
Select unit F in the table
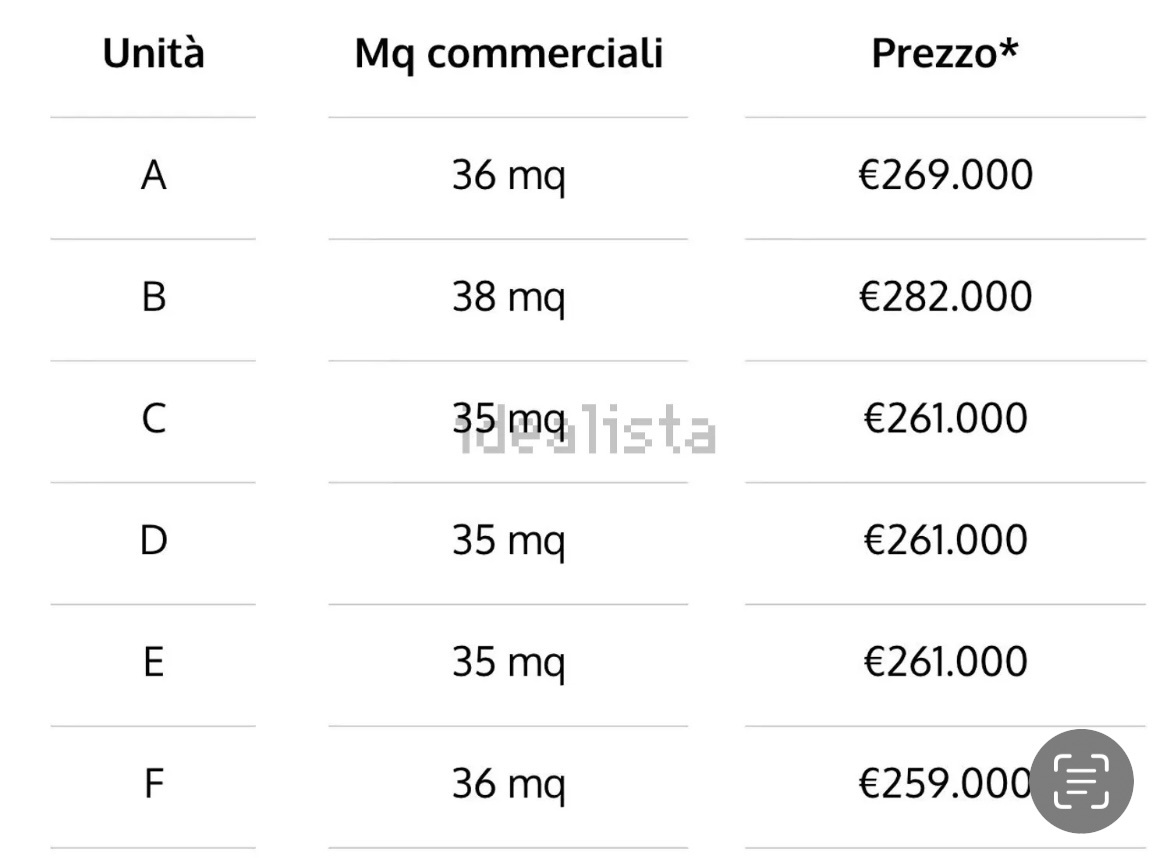point(153,784)
